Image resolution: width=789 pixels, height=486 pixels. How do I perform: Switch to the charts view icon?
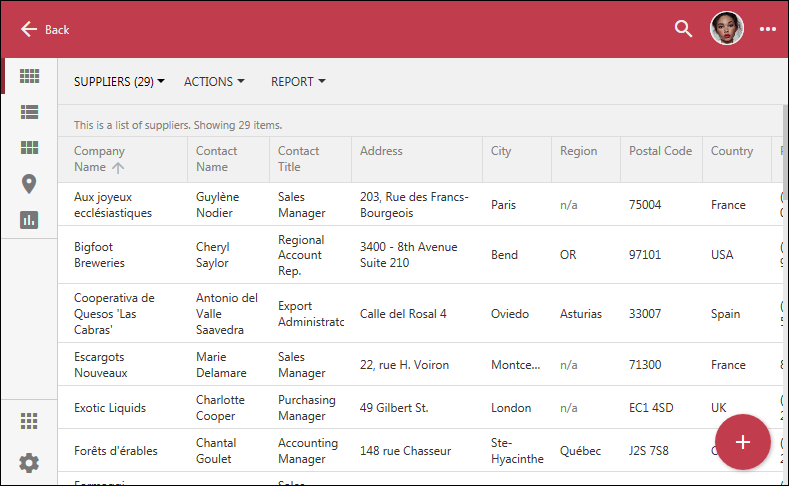(x=29, y=220)
